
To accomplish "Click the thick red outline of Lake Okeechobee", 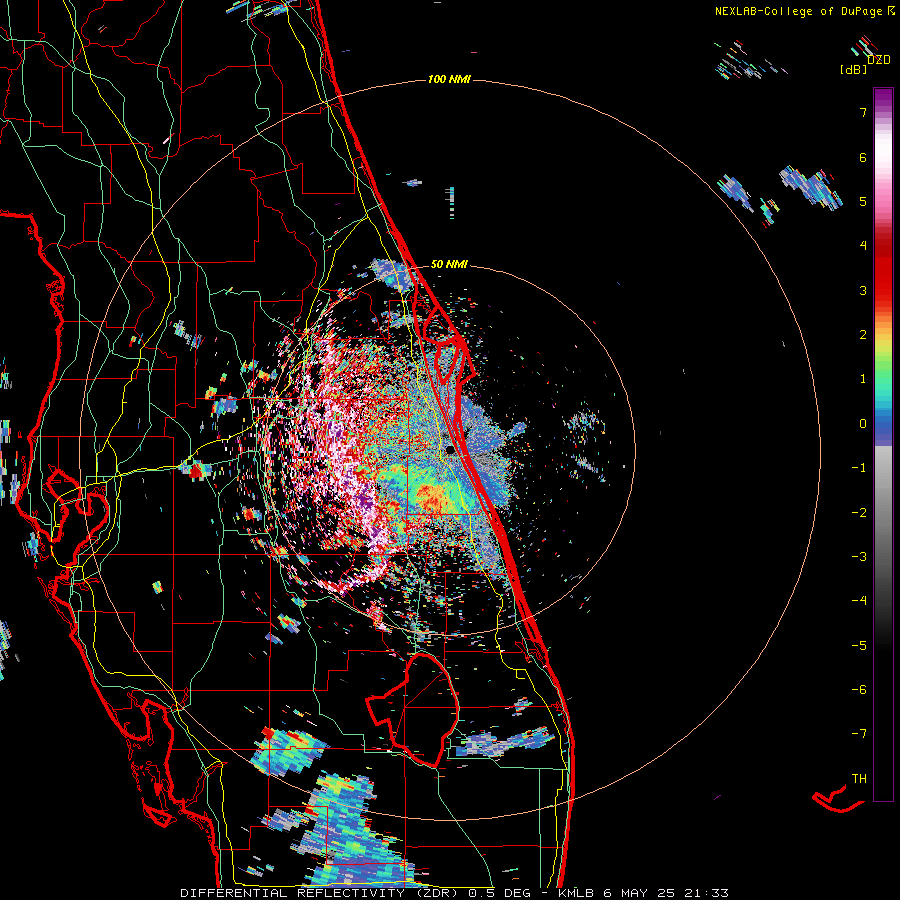I will pyautogui.click(x=415, y=709).
